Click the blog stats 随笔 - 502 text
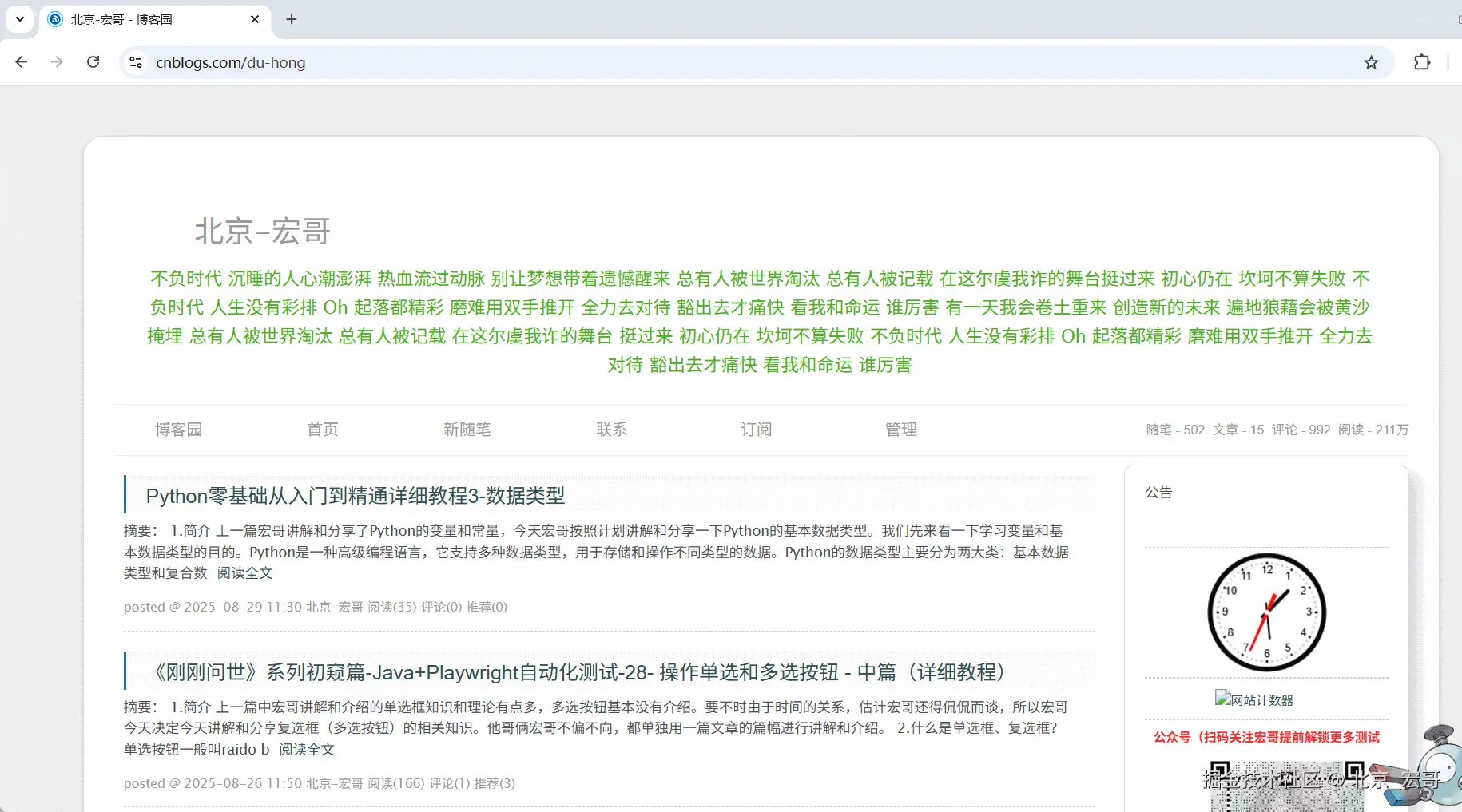 (1175, 430)
